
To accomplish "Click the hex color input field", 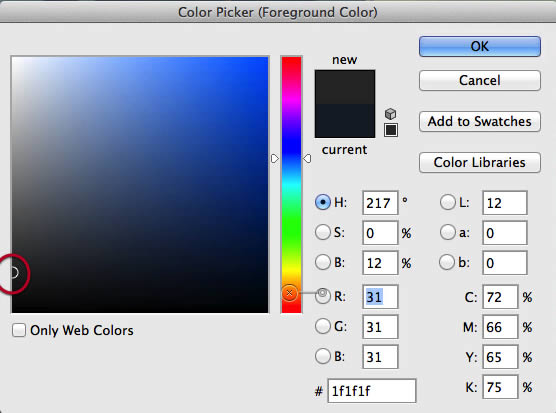I will tap(372, 391).
